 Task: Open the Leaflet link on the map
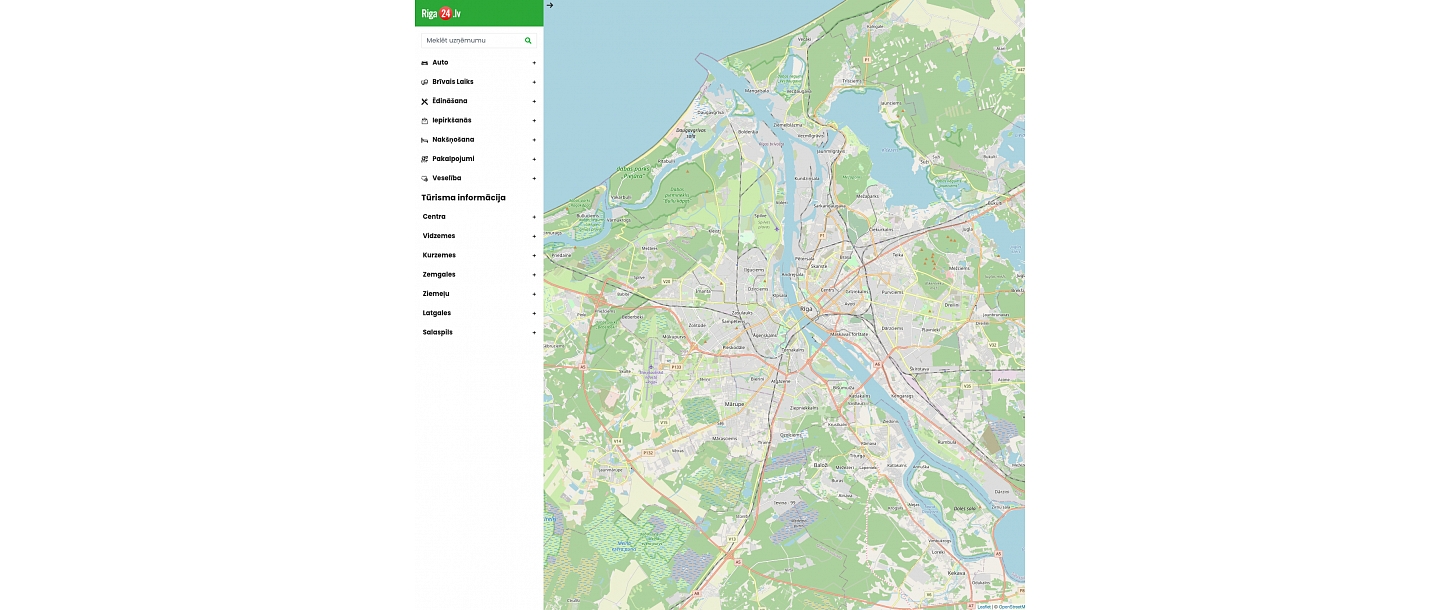click(983, 606)
